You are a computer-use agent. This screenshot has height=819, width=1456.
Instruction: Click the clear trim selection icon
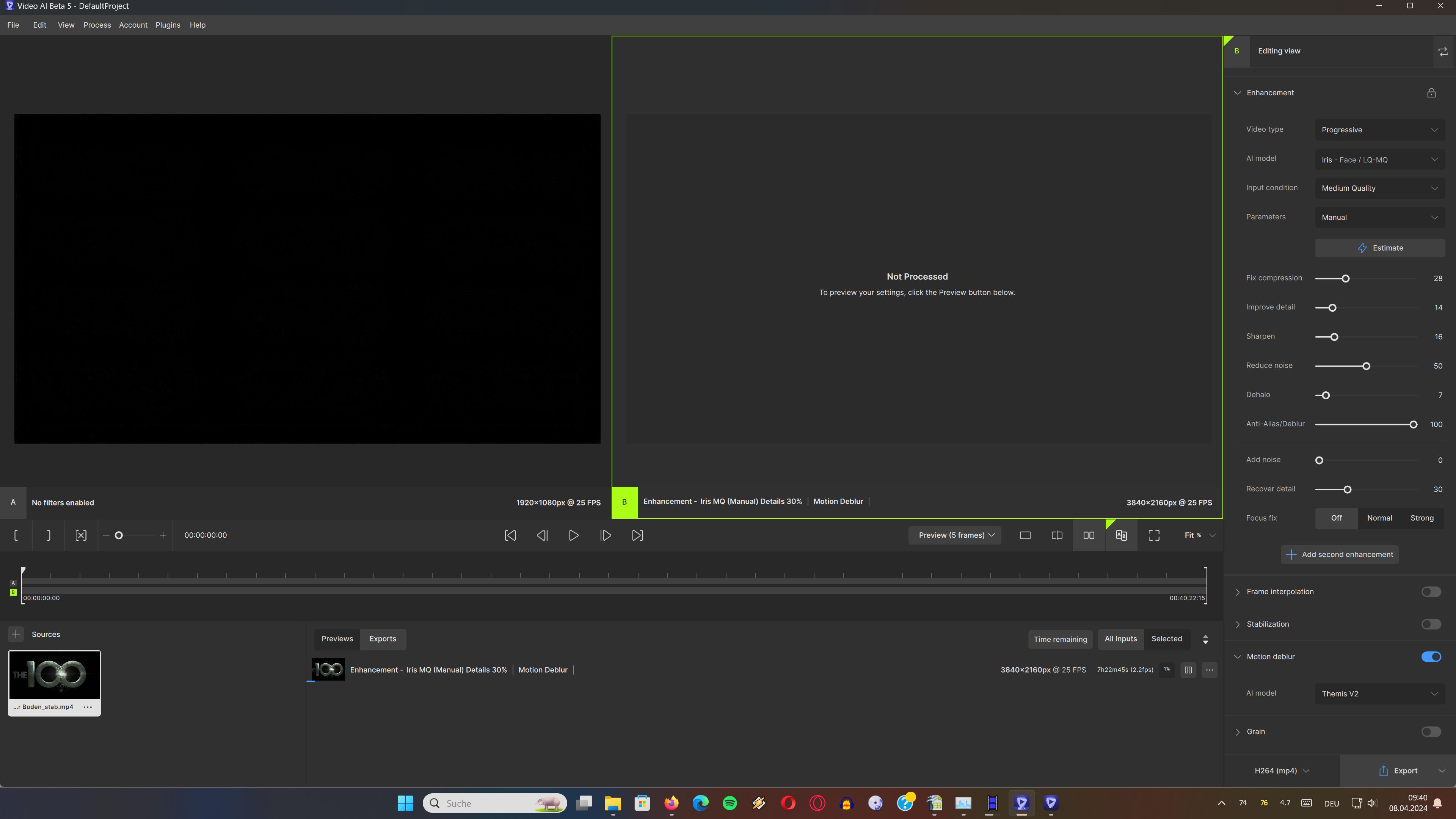pos(81,535)
